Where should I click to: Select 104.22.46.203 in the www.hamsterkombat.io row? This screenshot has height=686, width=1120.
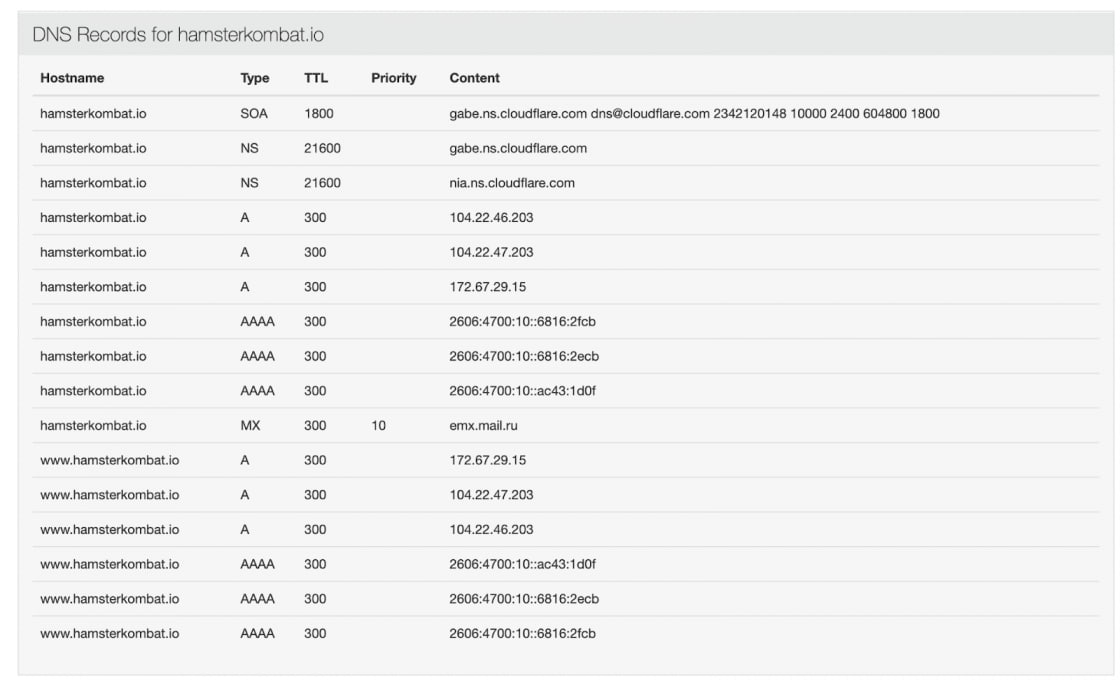[x=491, y=529]
